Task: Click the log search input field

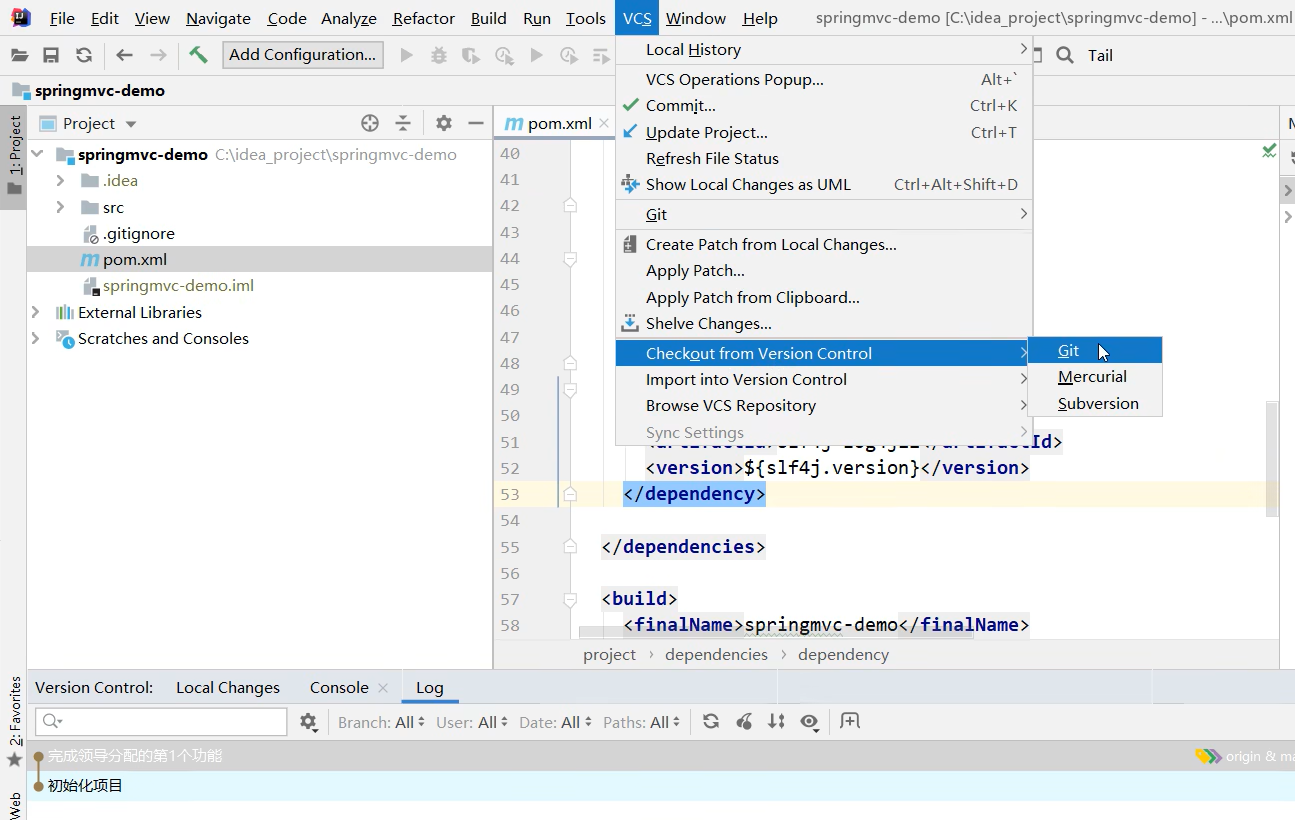Action: [161, 721]
